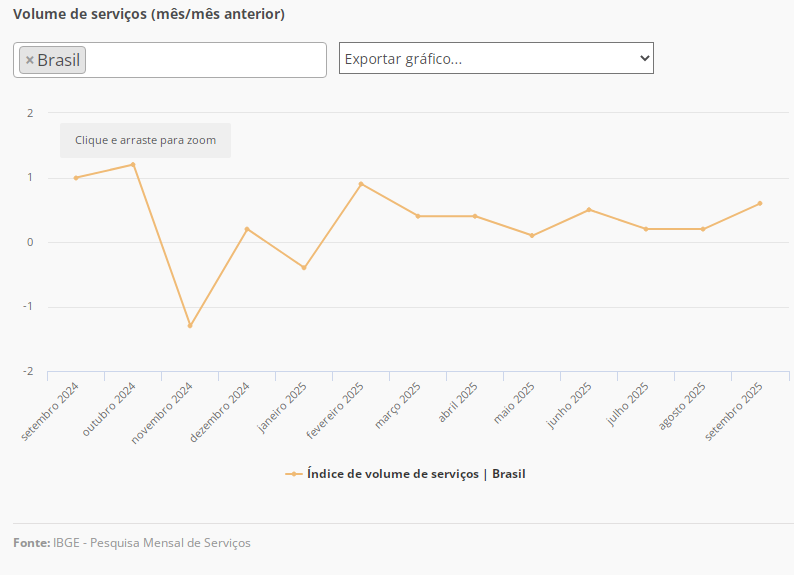Click the 'Clique e arraste para zoom' hint
This screenshot has width=794, height=575.
(145, 141)
